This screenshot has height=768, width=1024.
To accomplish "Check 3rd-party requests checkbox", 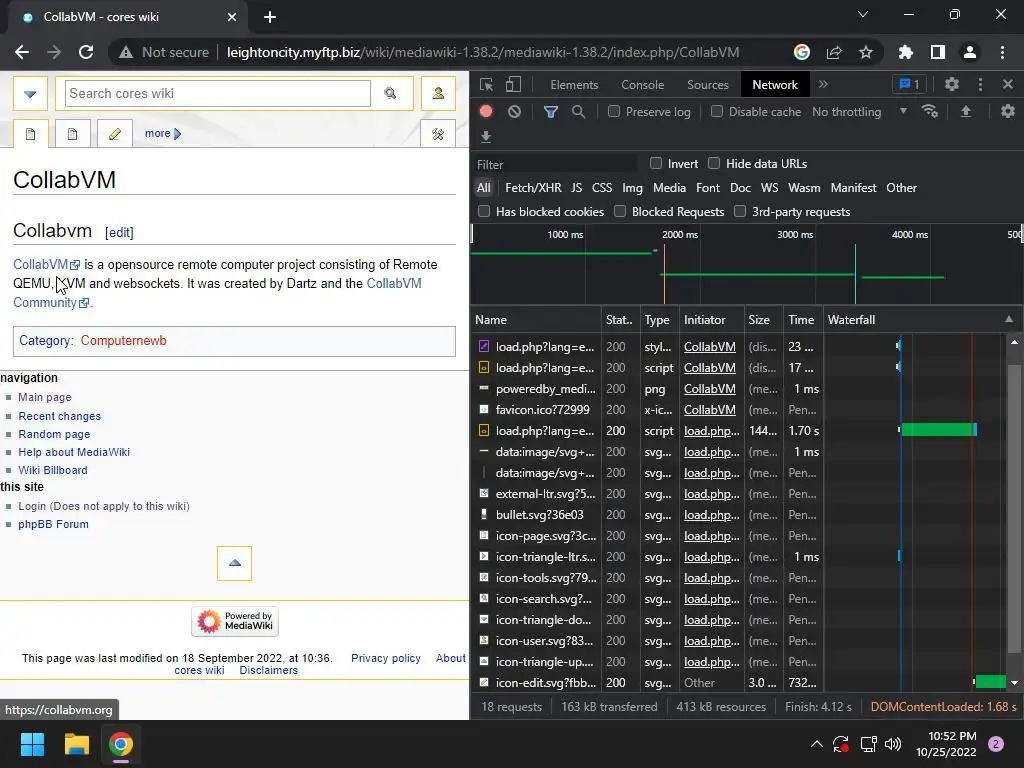I will [740, 211].
